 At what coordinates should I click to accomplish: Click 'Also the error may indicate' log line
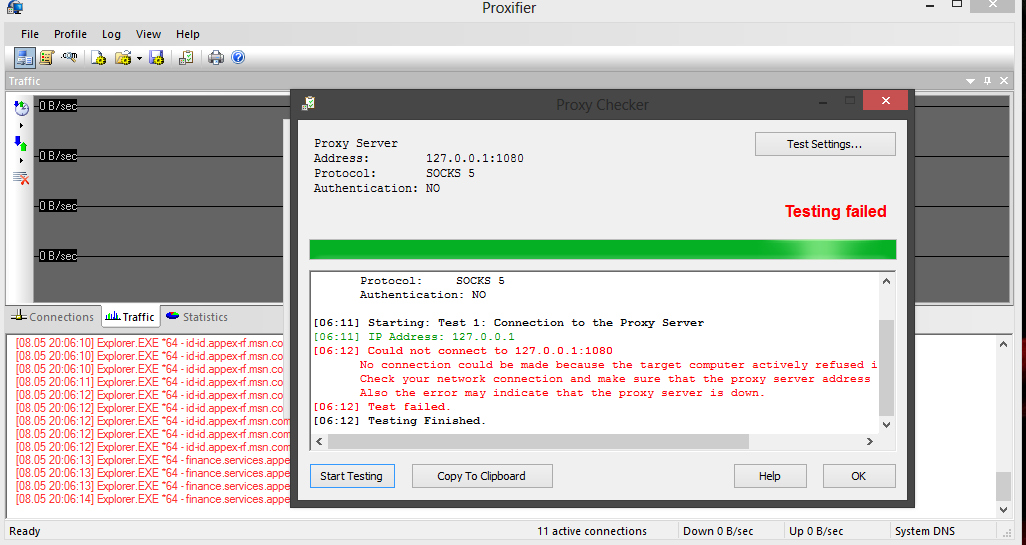pyautogui.click(x=562, y=393)
